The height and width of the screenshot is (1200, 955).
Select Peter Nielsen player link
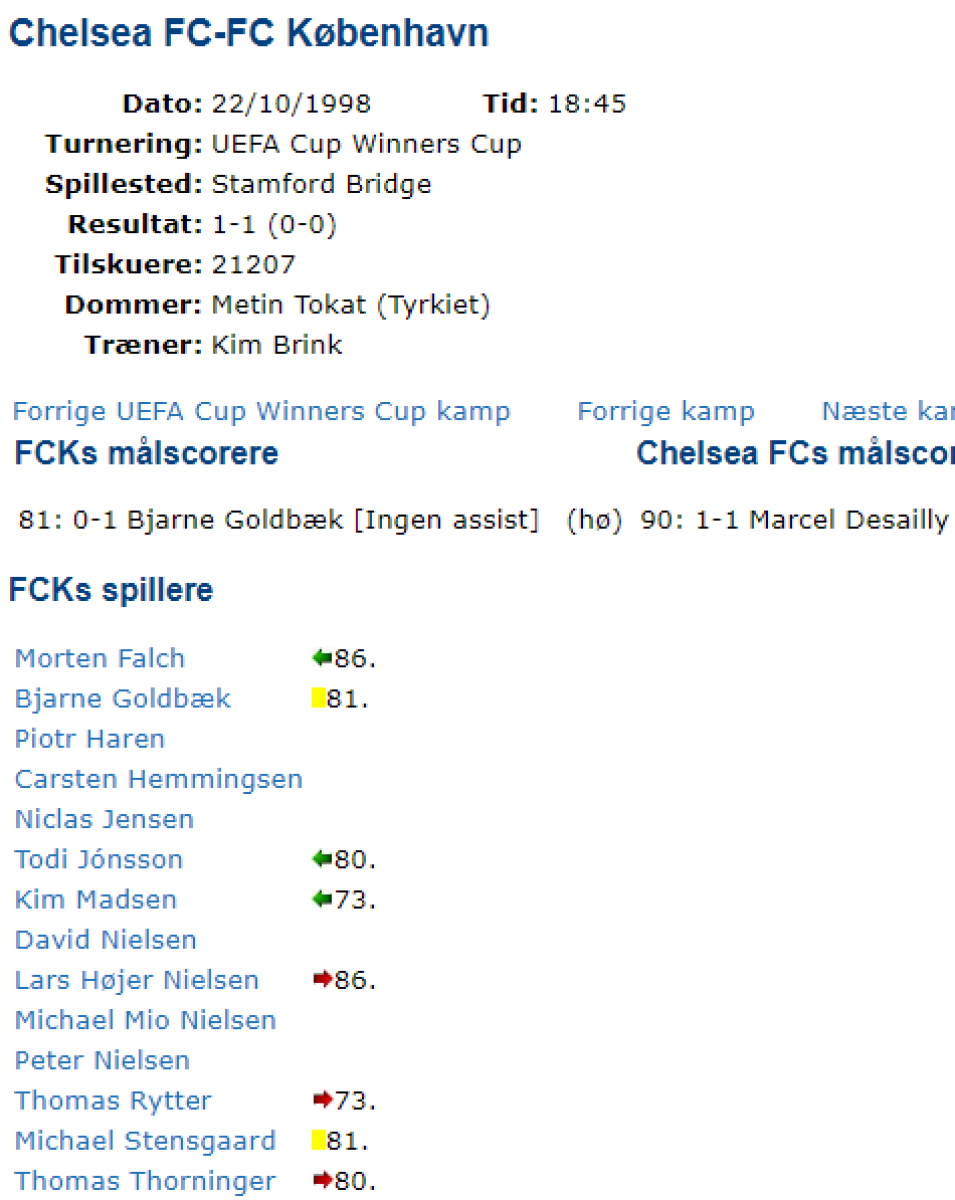tap(102, 1060)
